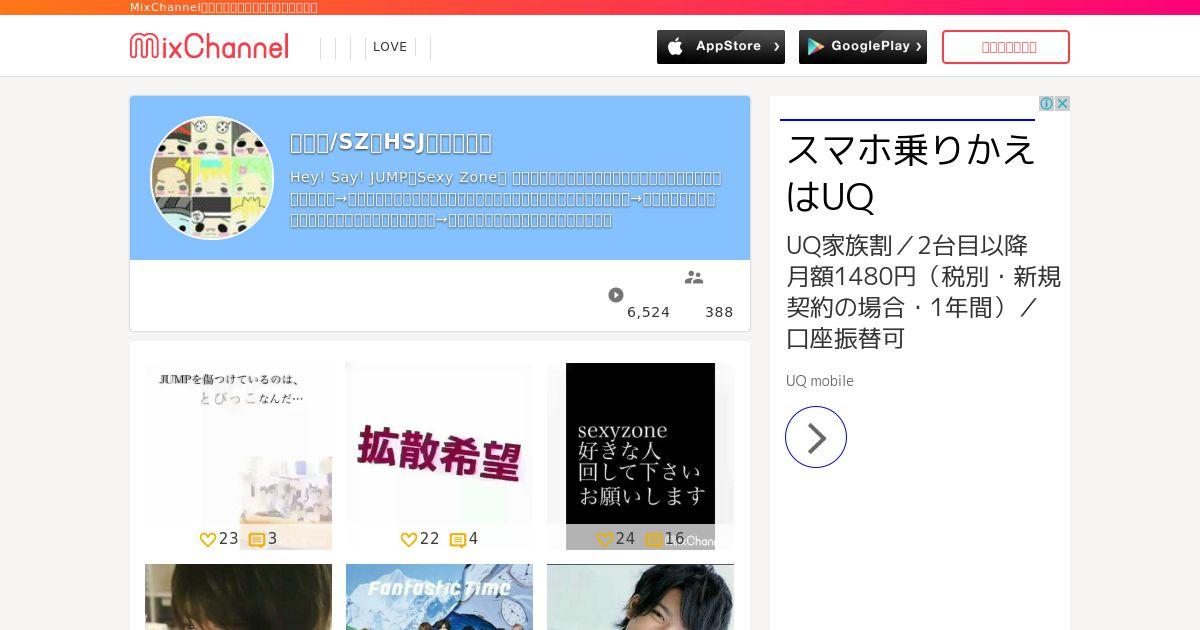Viewport: 1200px width, 630px height.
Task: Open the sexyzone black video thumbnail
Action: (x=640, y=456)
